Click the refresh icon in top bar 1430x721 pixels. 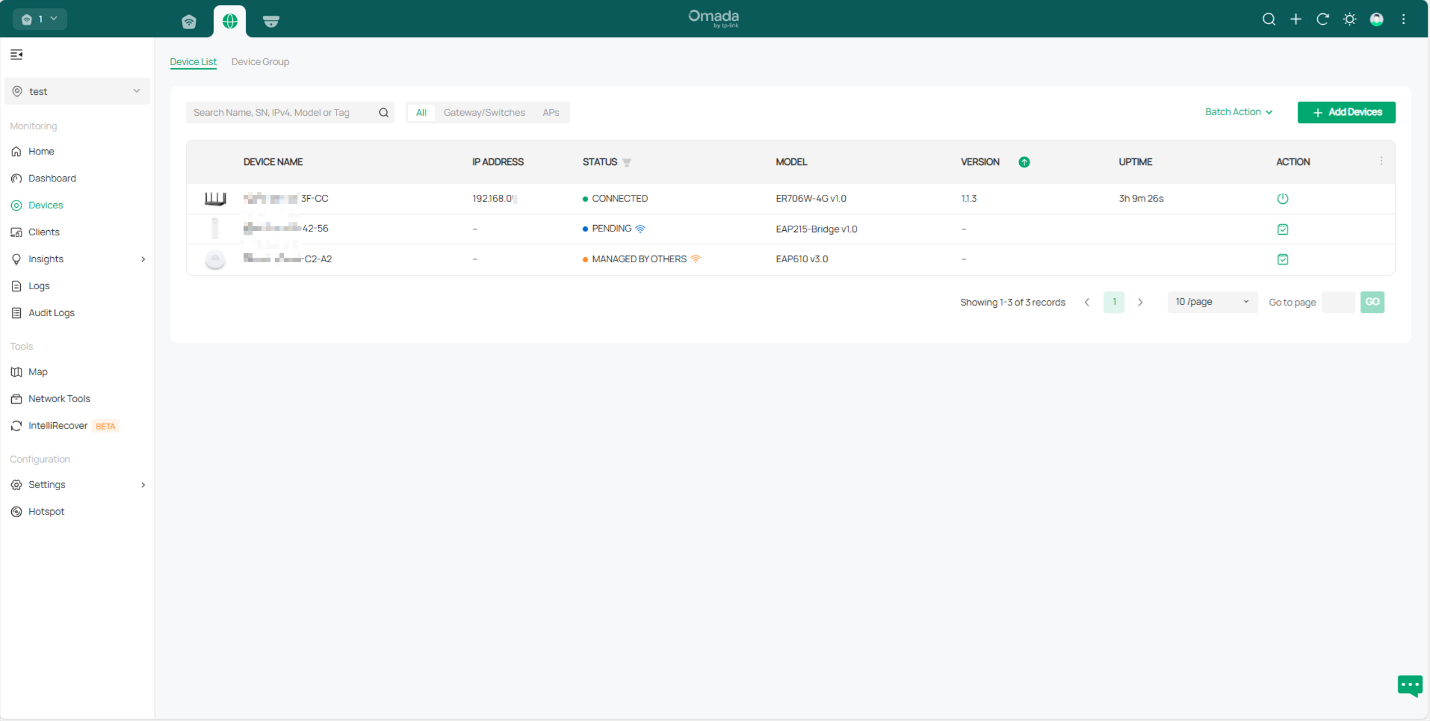(1322, 19)
